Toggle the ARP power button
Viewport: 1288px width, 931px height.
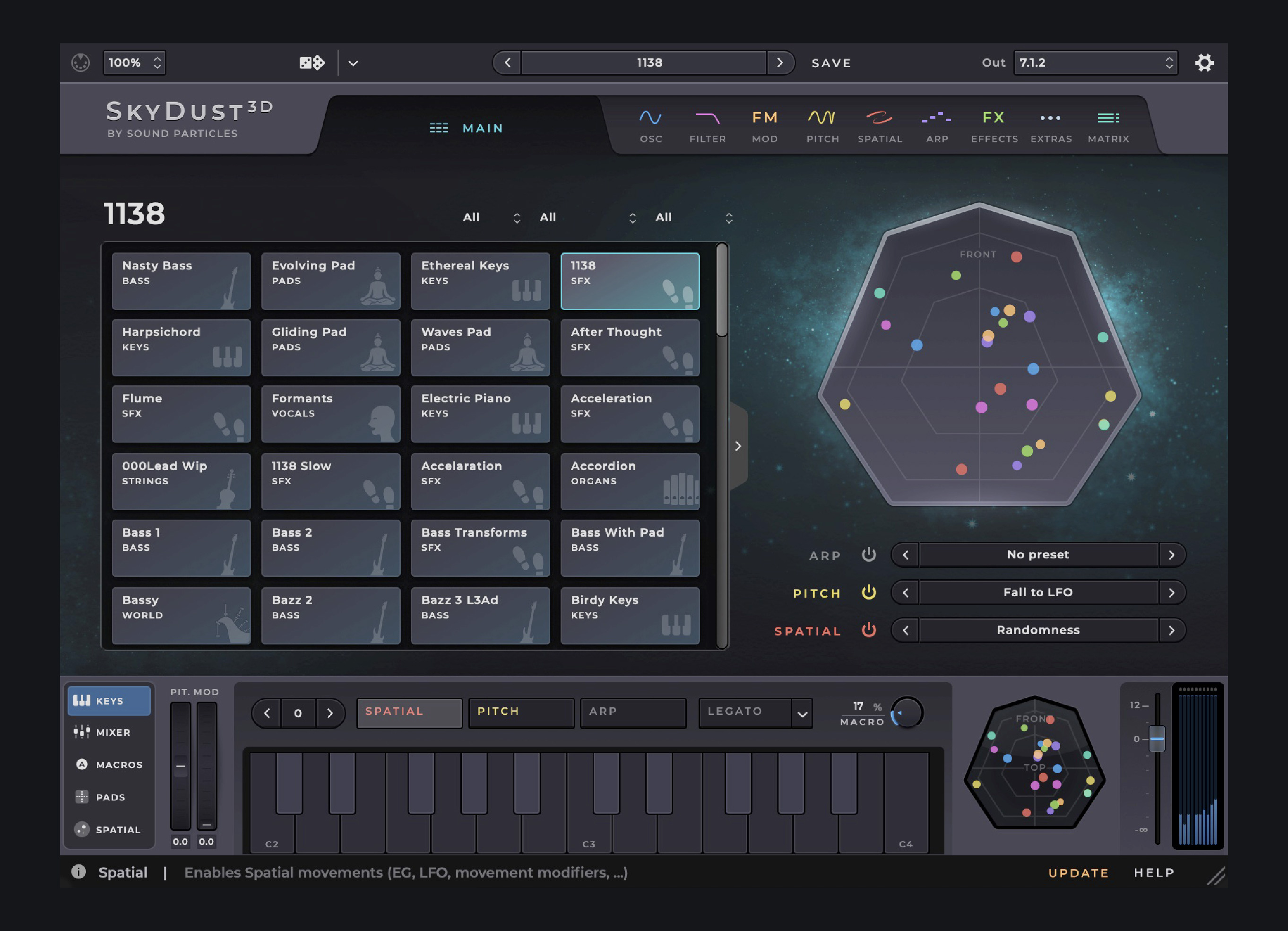(x=868, y=555)
